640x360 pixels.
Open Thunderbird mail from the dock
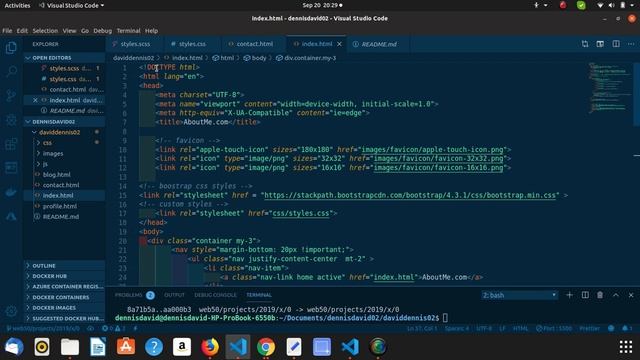[14, 347]
